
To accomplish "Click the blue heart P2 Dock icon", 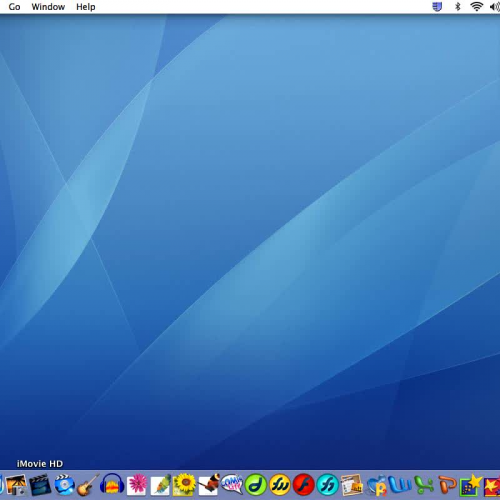I will tap(377, 485).
